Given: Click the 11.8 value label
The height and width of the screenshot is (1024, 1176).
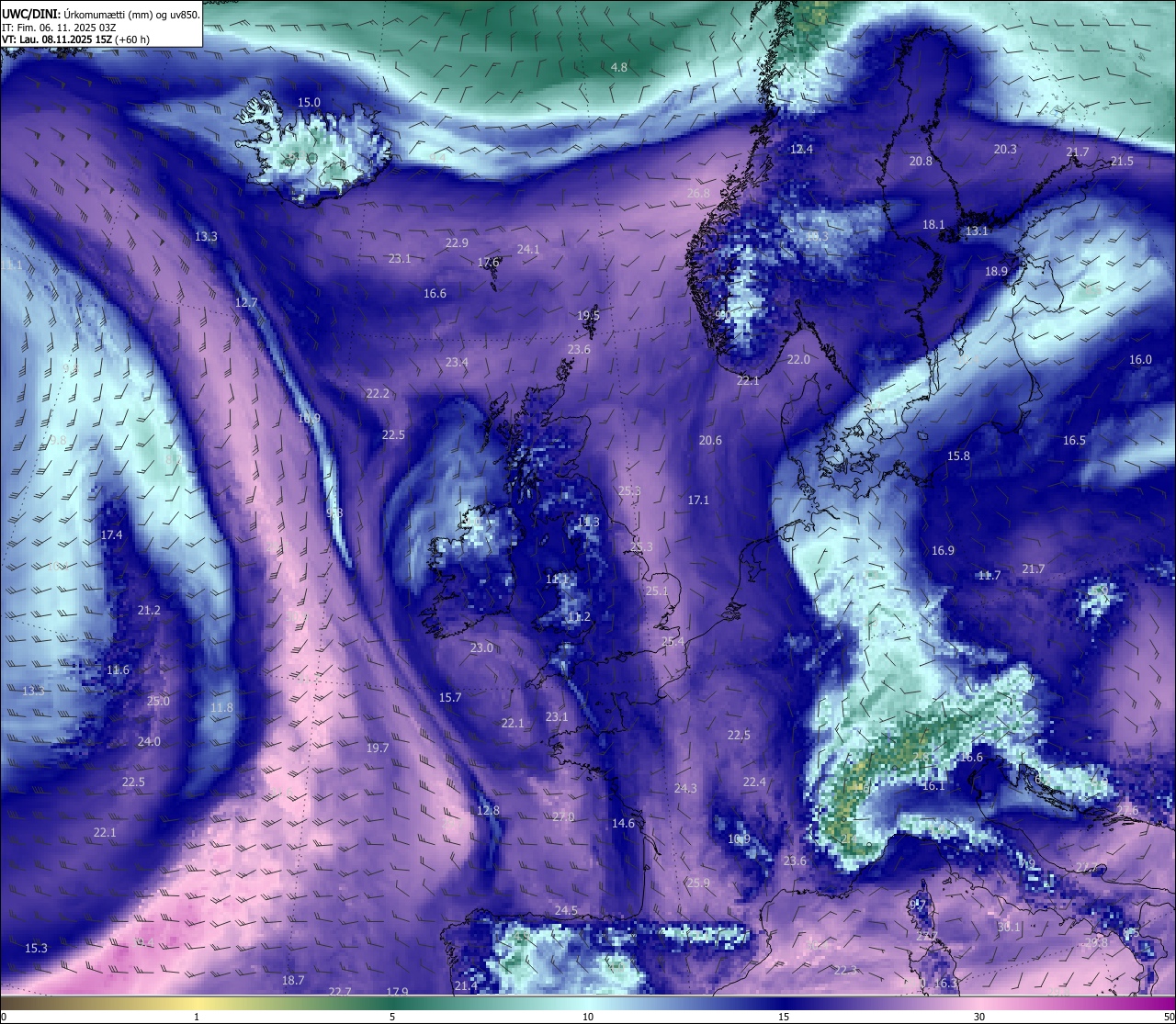Looking at the screenshot, I should [x=221, y=707].
